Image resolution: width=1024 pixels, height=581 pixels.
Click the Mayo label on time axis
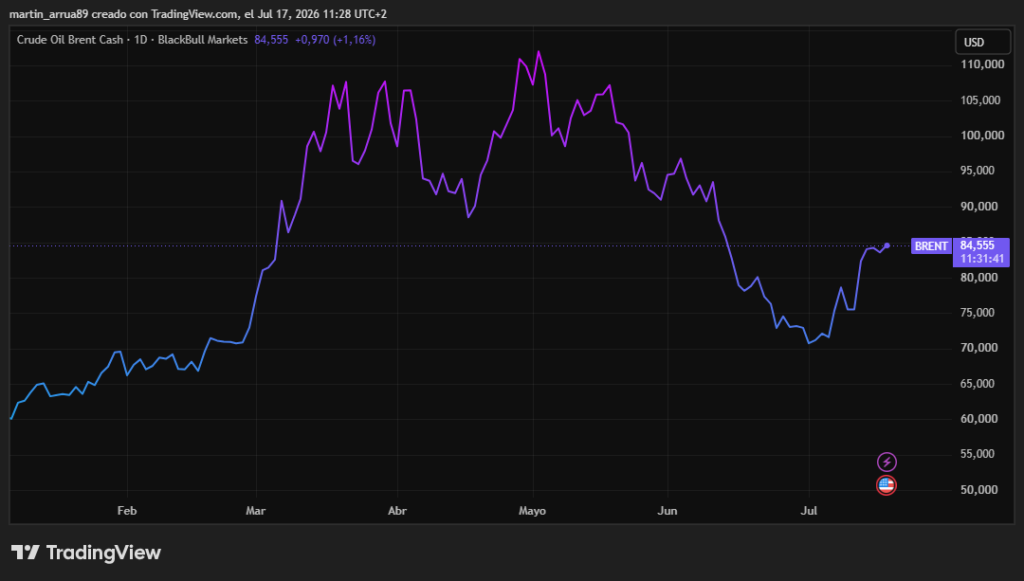[532, 510]
